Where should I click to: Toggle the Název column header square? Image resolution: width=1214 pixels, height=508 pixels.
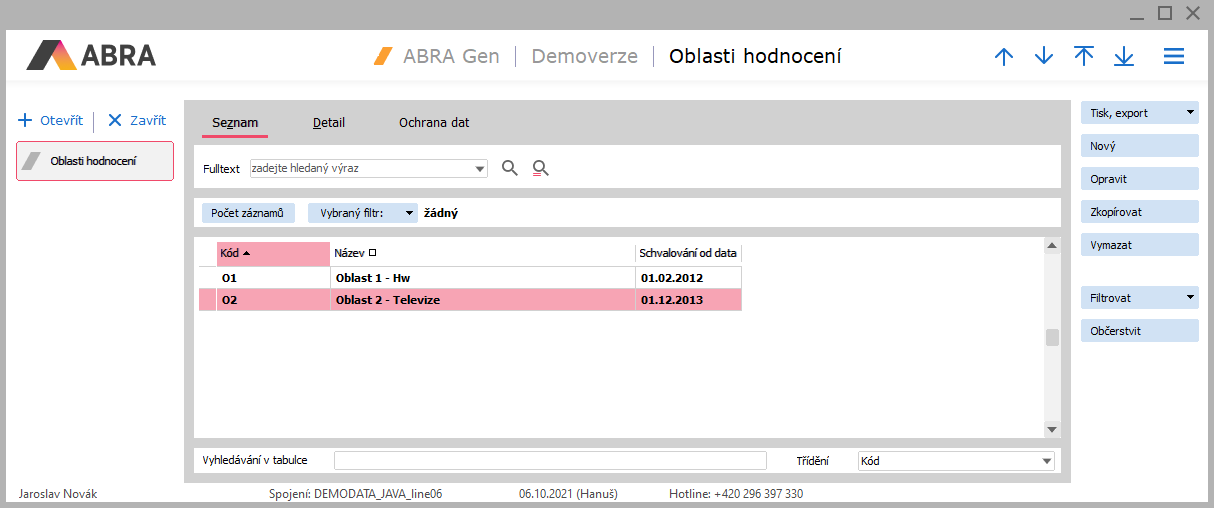(373, 254)
